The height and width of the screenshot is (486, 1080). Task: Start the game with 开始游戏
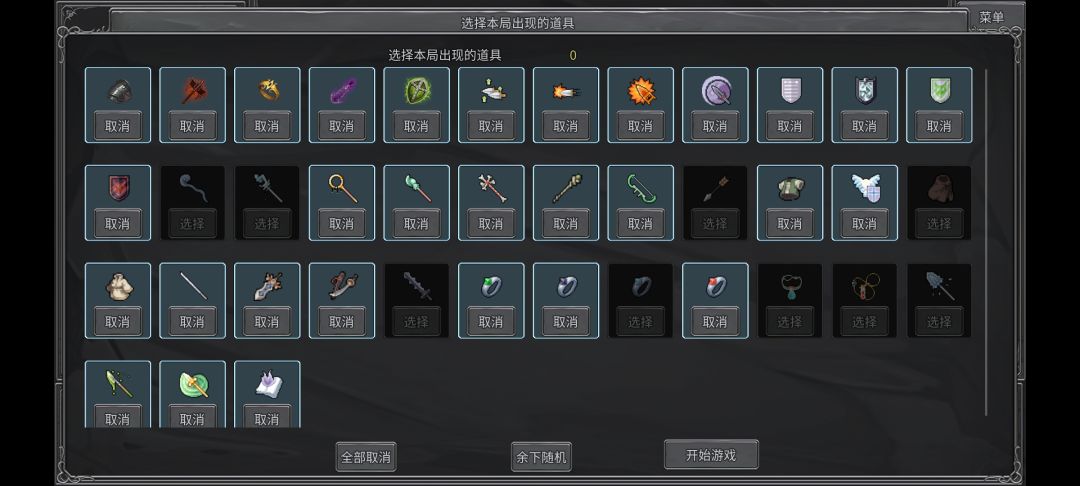(711, 455)
